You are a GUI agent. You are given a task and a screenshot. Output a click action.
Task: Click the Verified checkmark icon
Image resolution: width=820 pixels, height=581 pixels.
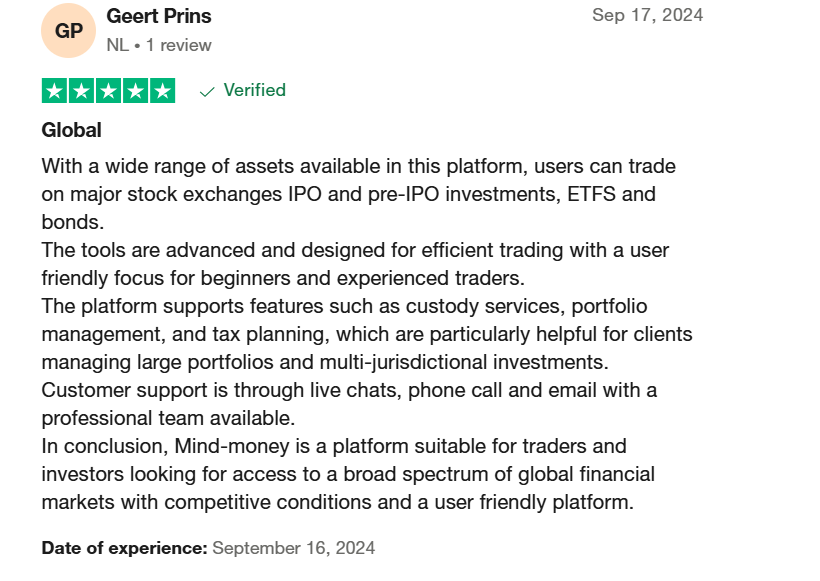point(207,92)
